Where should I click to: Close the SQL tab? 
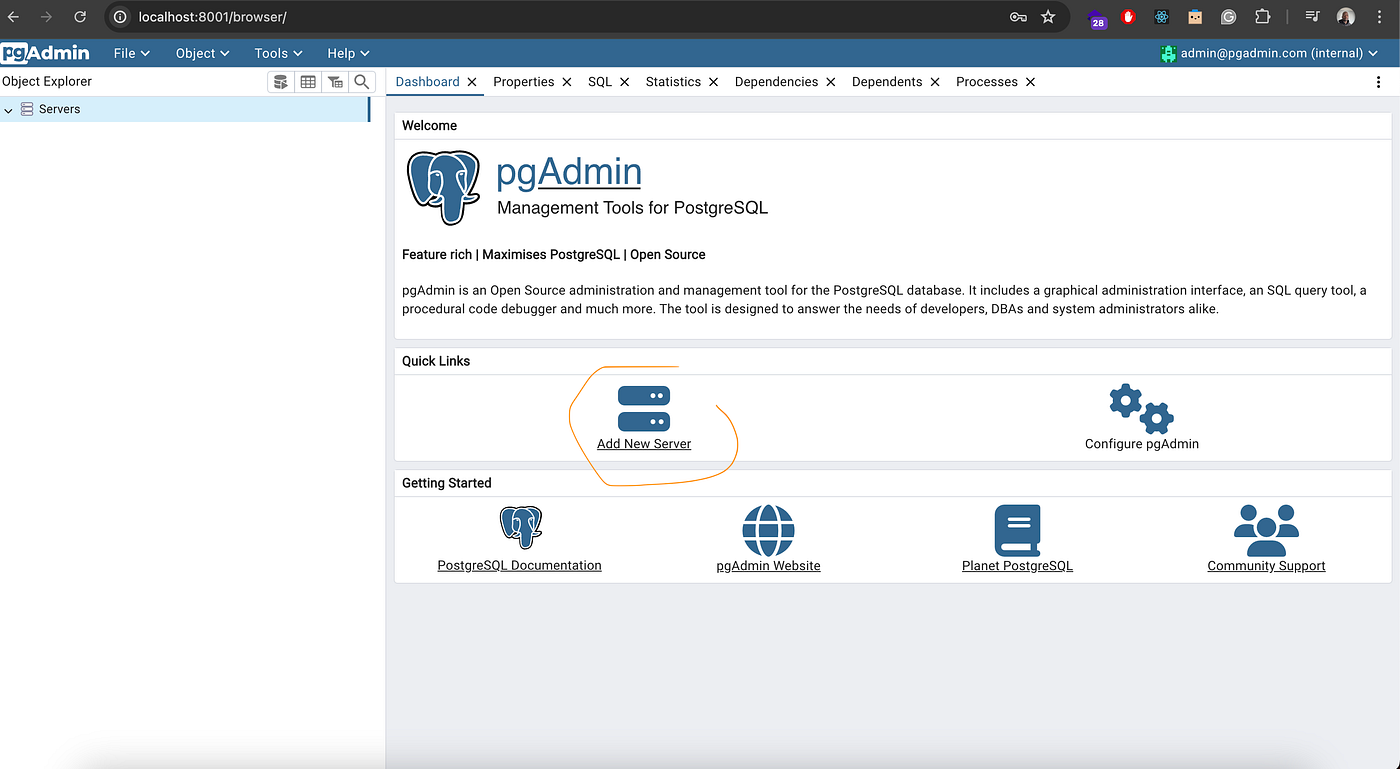coord(624,82)
